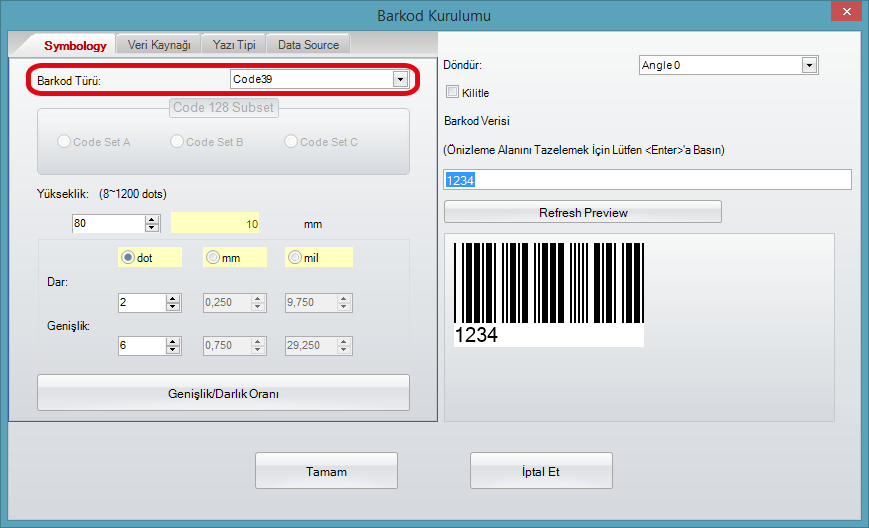Select the mm unit radio button
This screenshot has height=528, width=869.
pos(212,257)
